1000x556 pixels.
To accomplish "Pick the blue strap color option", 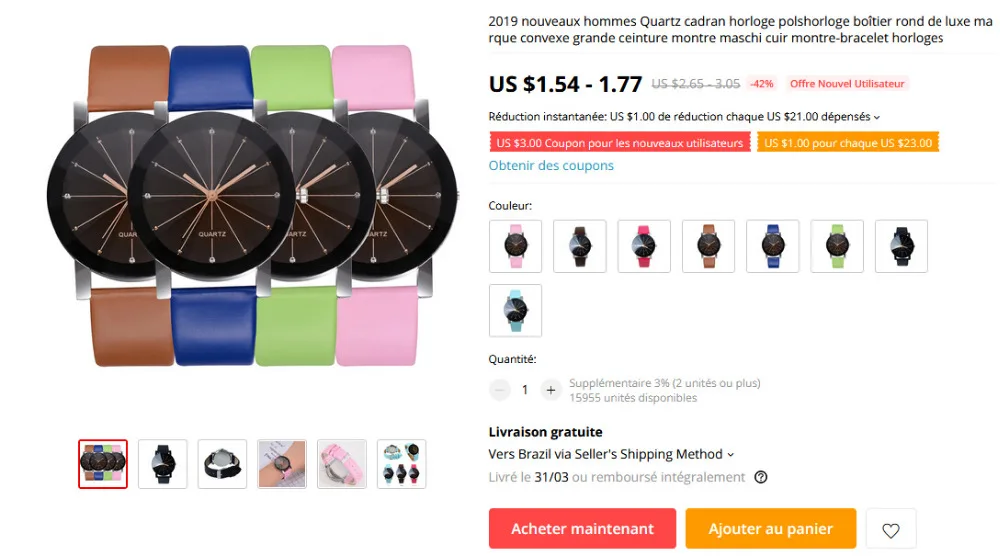I will 773,246.
